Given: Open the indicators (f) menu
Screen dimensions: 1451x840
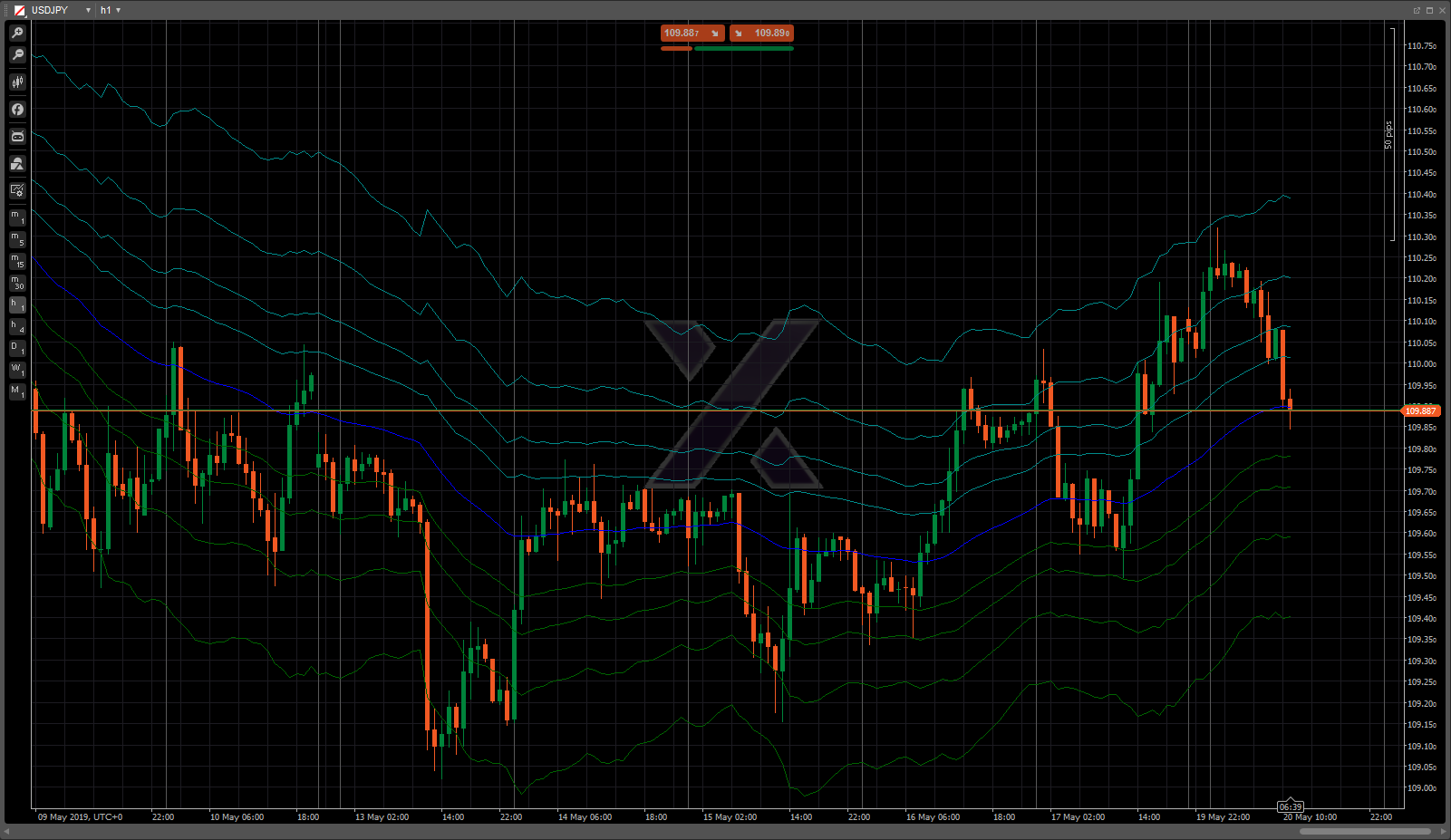Looking at the screenshot, I should coord(17,110).
